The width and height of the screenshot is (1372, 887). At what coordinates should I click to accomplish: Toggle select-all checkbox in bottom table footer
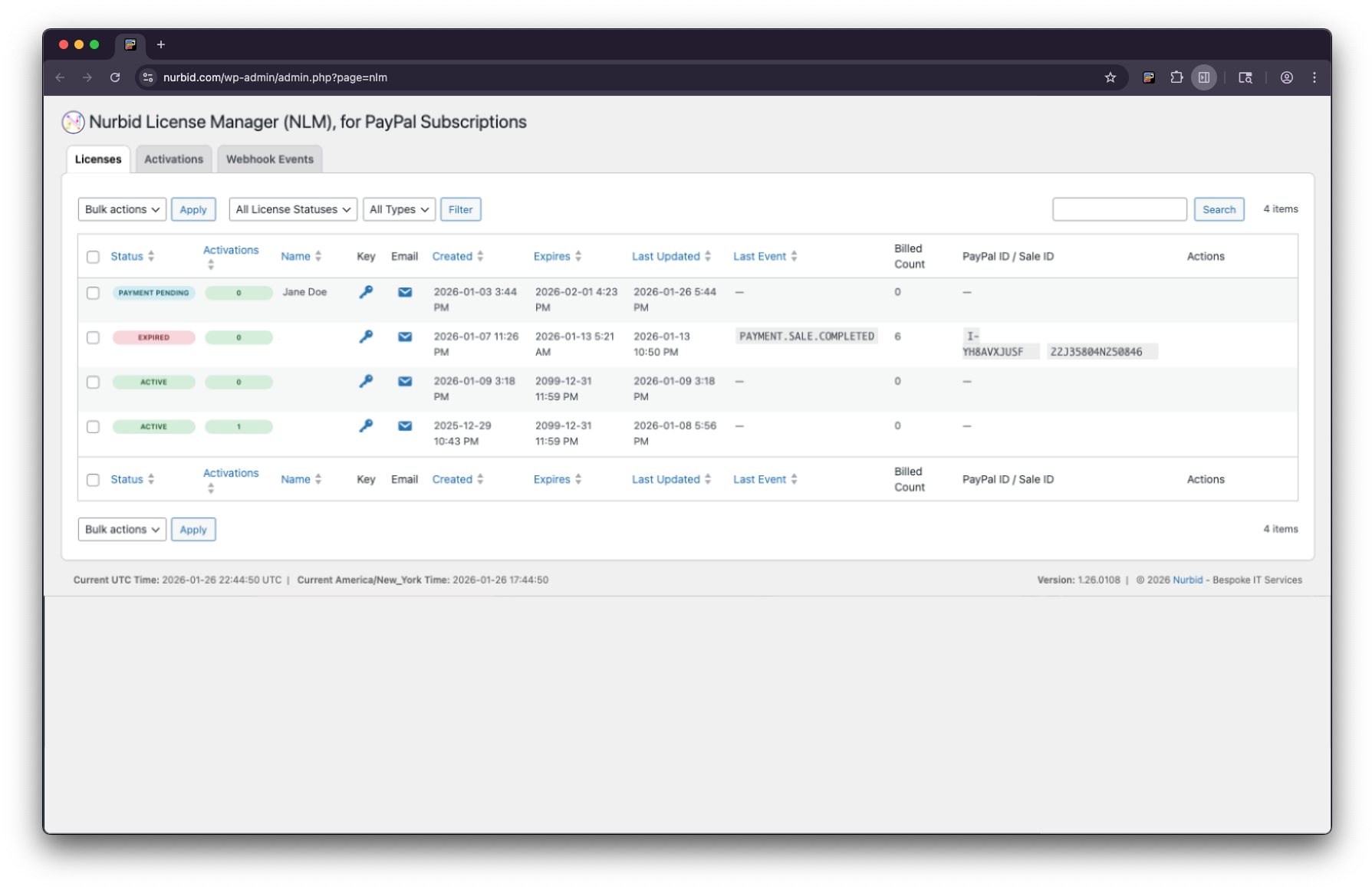(93, 480)
